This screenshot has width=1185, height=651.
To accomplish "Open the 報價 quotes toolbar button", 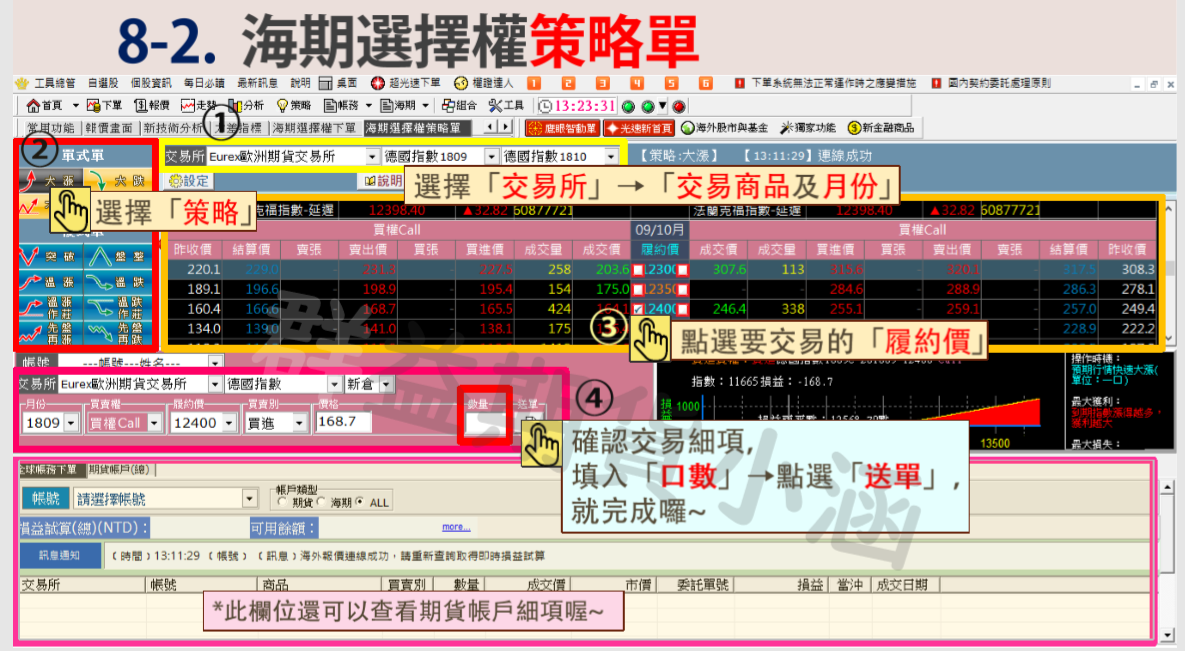I will 152,106.
